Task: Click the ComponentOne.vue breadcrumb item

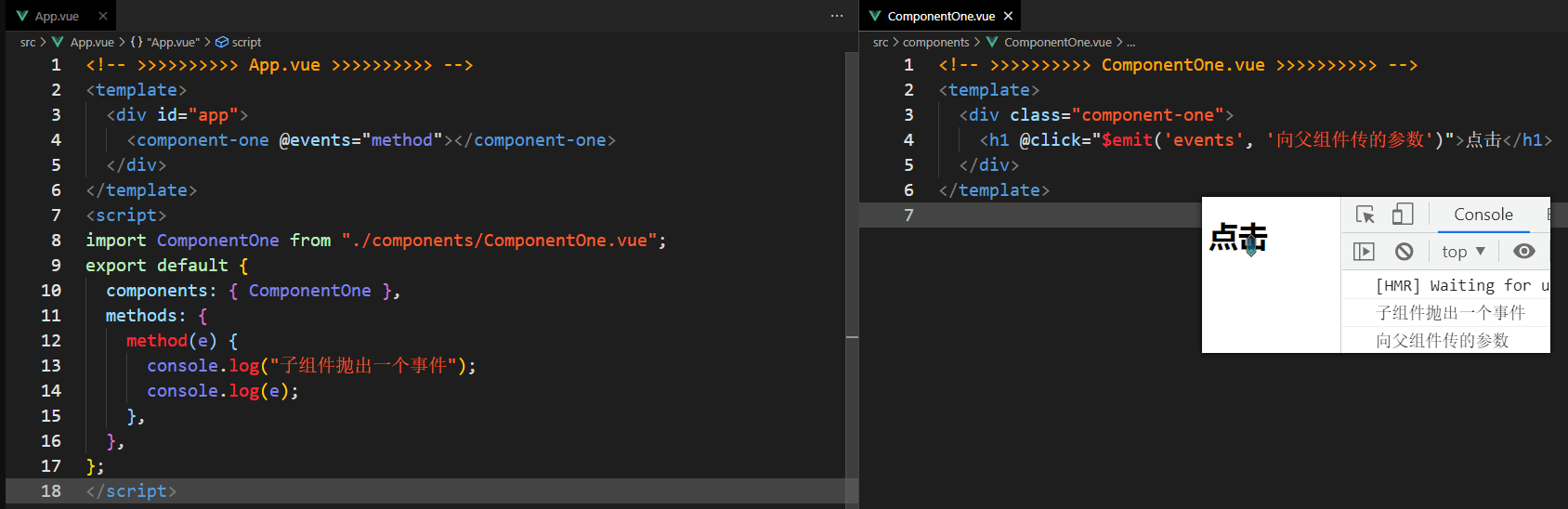Action: (1057, 42)
